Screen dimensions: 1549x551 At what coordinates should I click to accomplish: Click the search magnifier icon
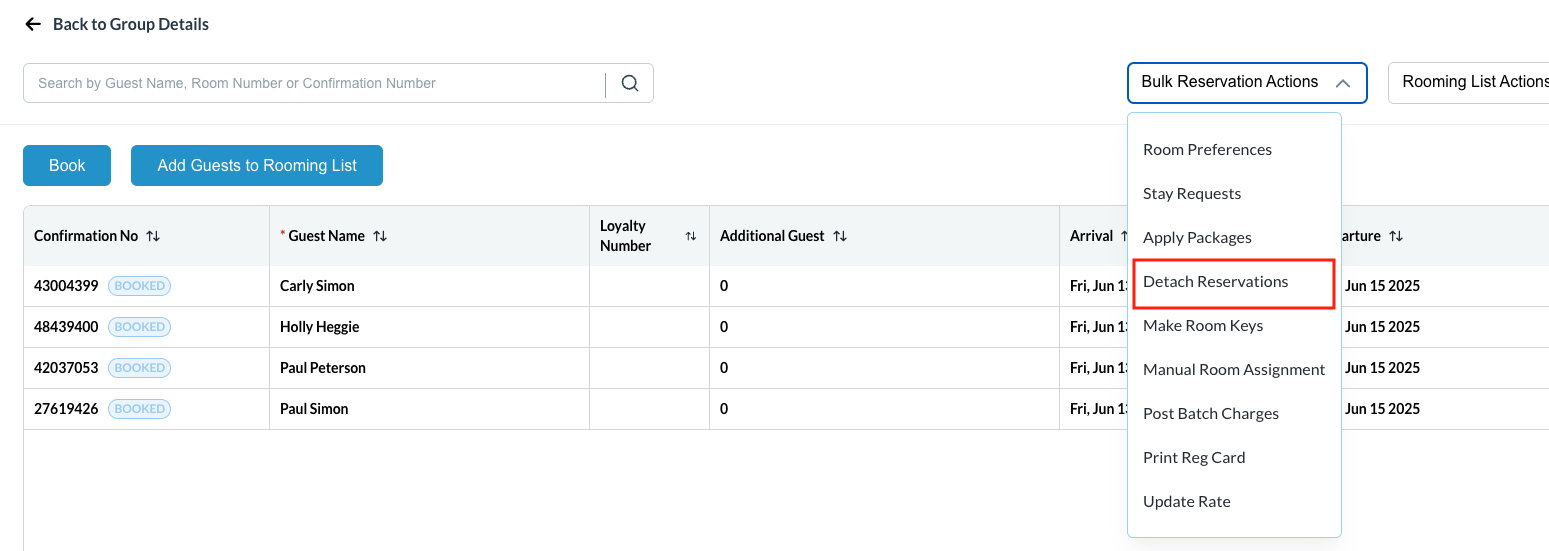[629, 83]
